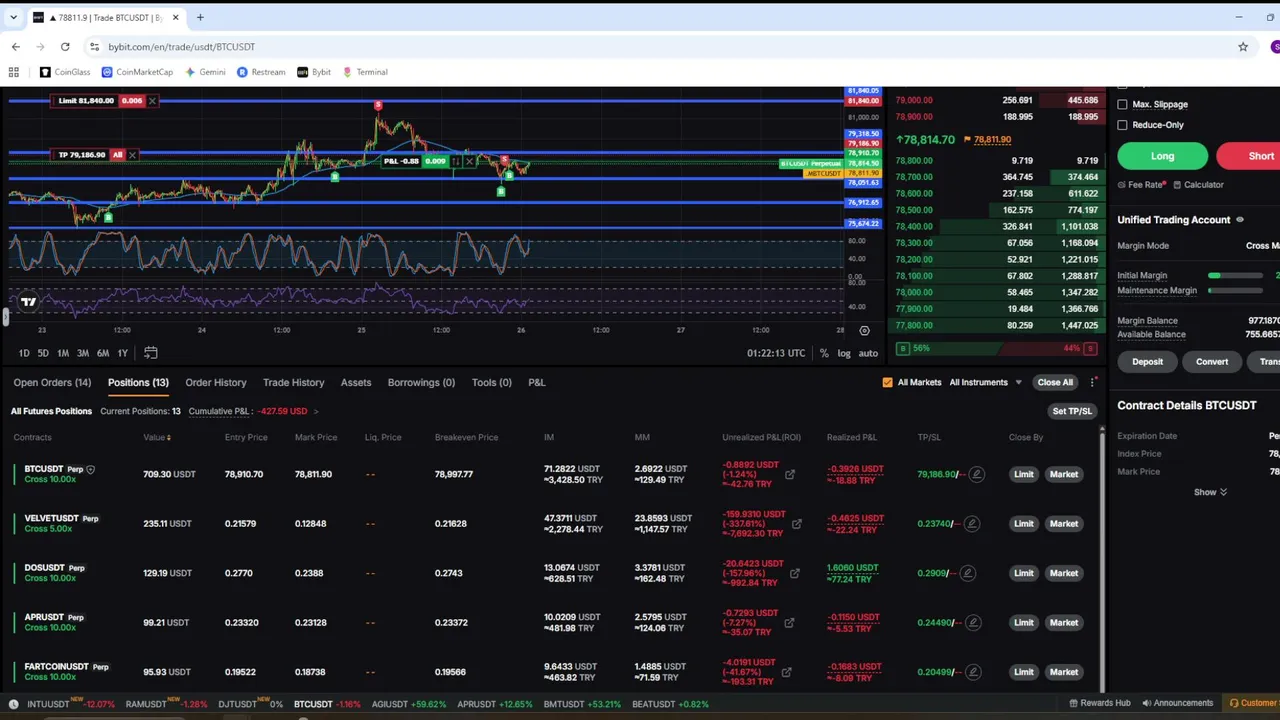This screenshot has width=1280, height=720.
Task: Click the Maintenance Margin progress bar
Action: click(1235, 291)
